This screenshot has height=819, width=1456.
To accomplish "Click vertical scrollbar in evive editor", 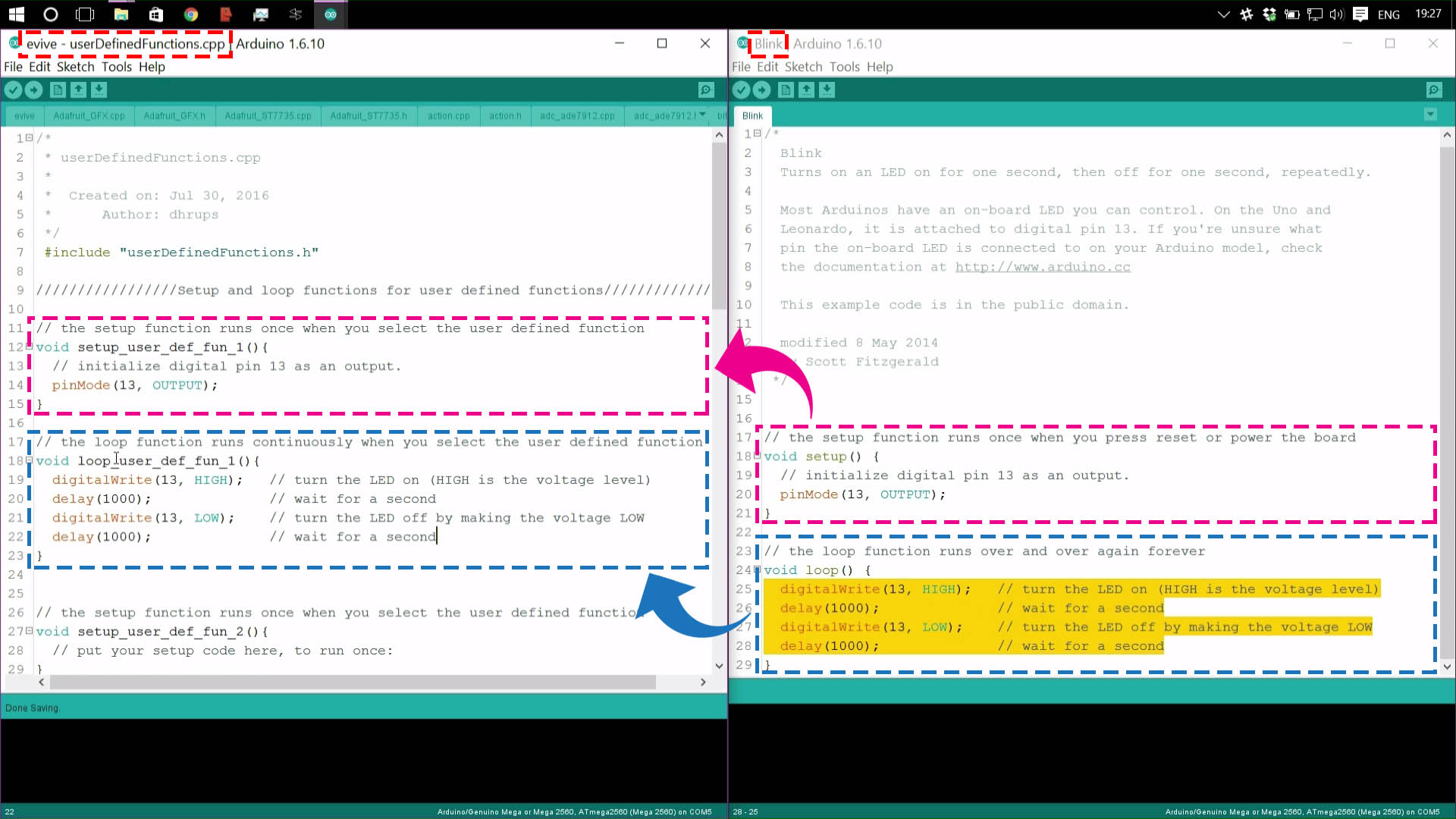I will (719, 226).
